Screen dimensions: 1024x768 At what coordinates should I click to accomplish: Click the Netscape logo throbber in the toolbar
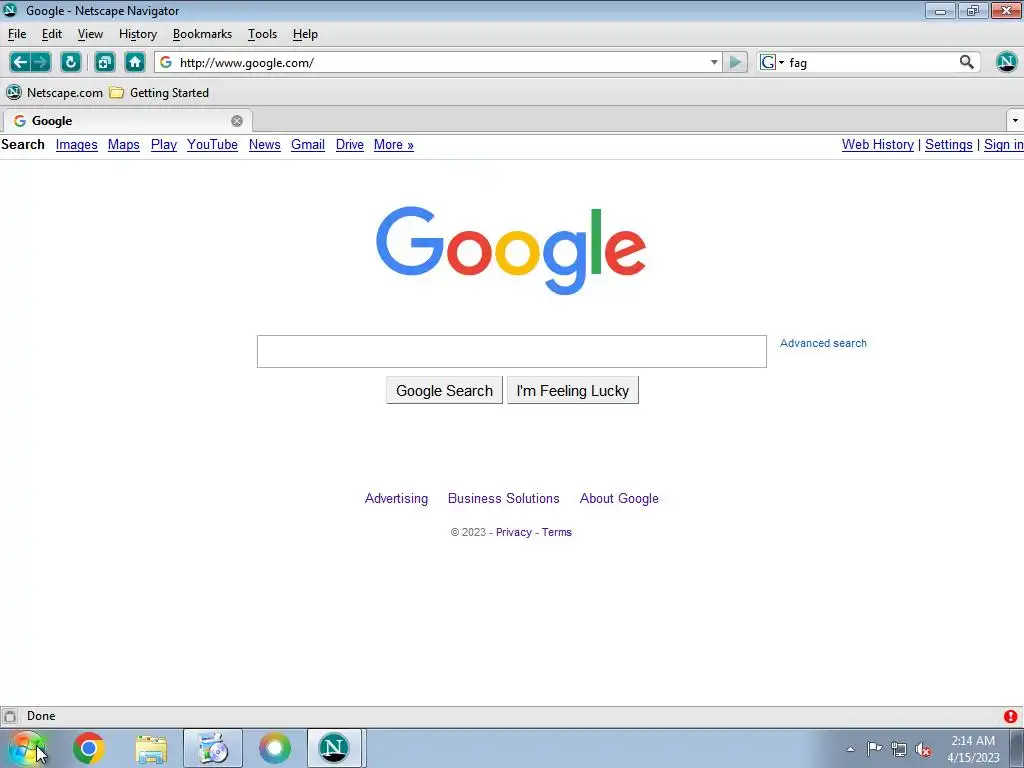click(1006, 62)
